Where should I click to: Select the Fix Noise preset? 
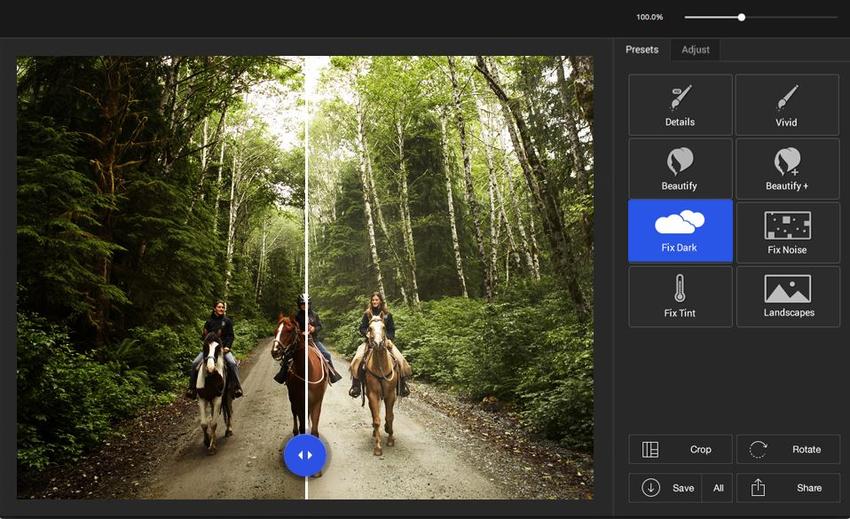787,232
